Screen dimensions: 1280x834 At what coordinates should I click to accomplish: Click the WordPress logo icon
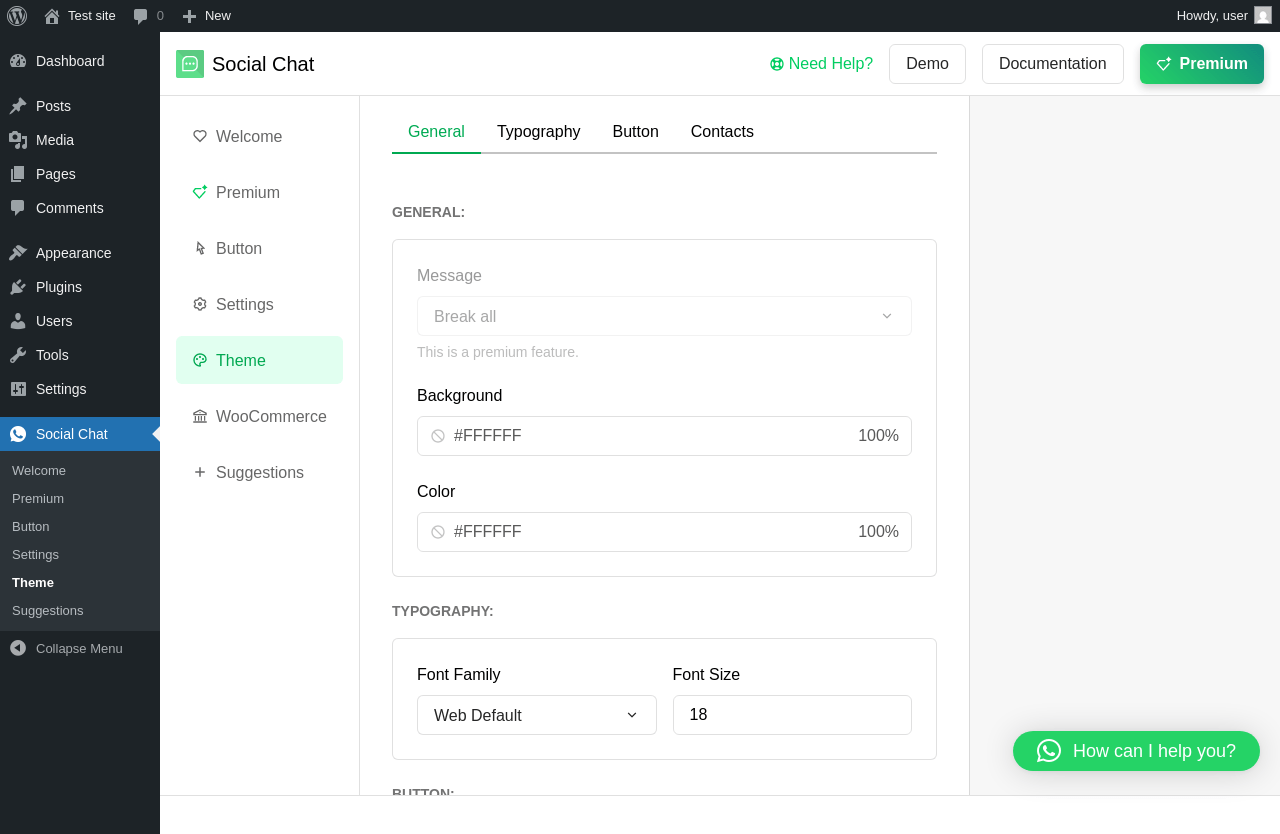click(17, 16)
